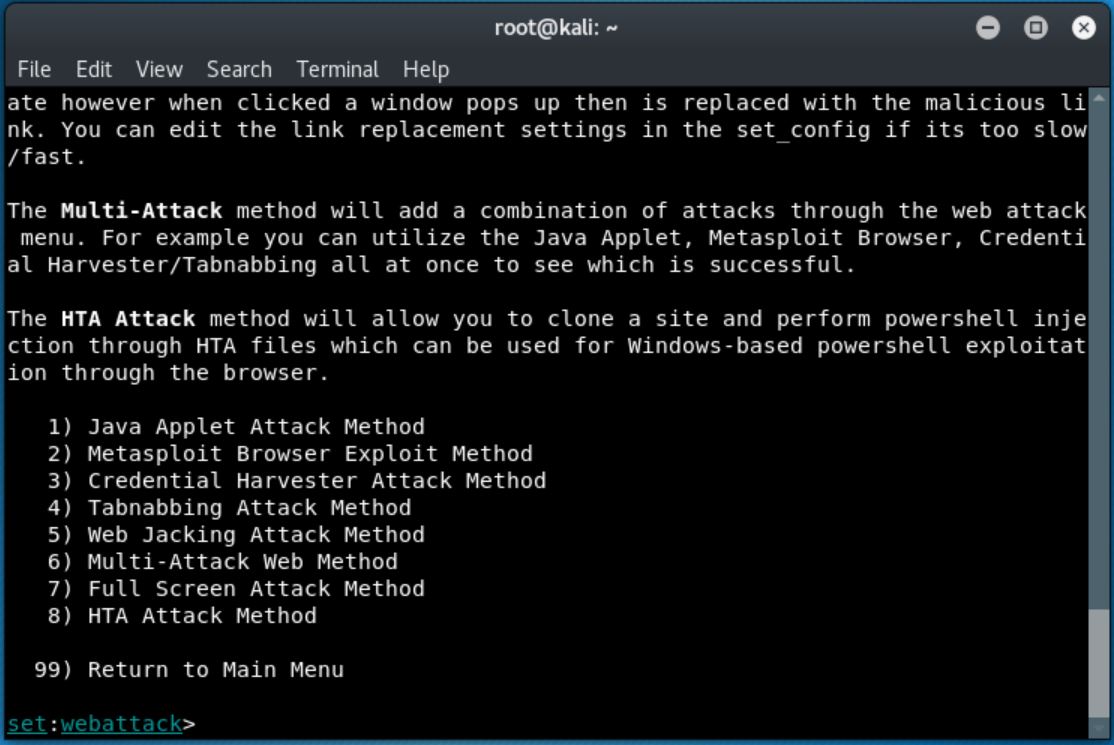Click the Credential Harvester Attack Method line

(x=297, y=481)
